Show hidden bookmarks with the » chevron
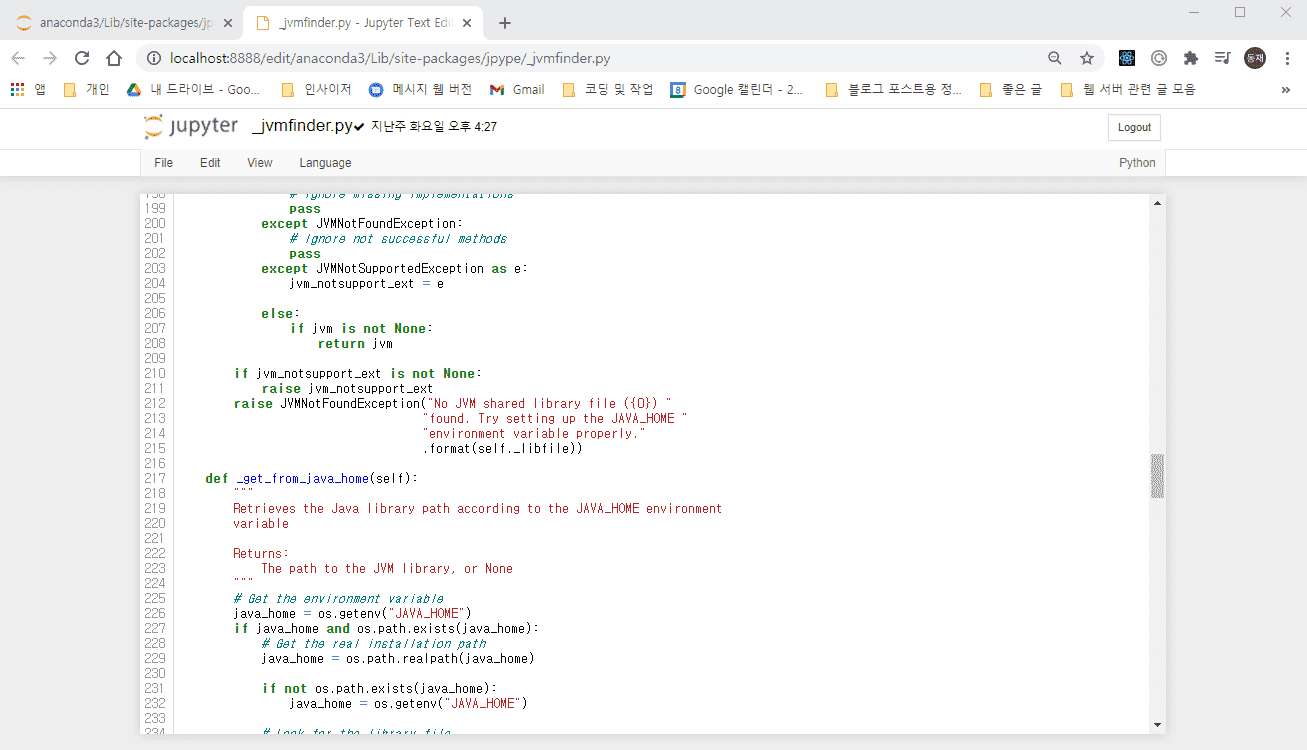This screenshot has height=750, width=1307. (1285, 89)
